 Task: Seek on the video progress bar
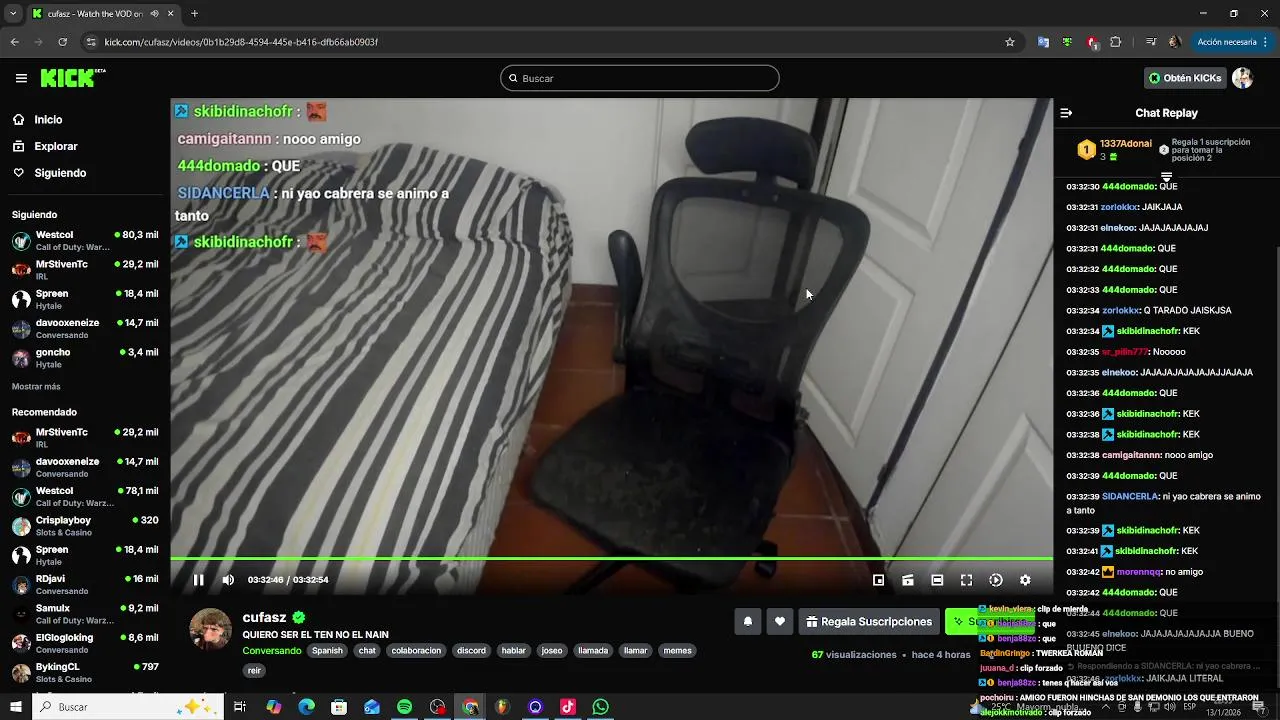tap(611, 558)
